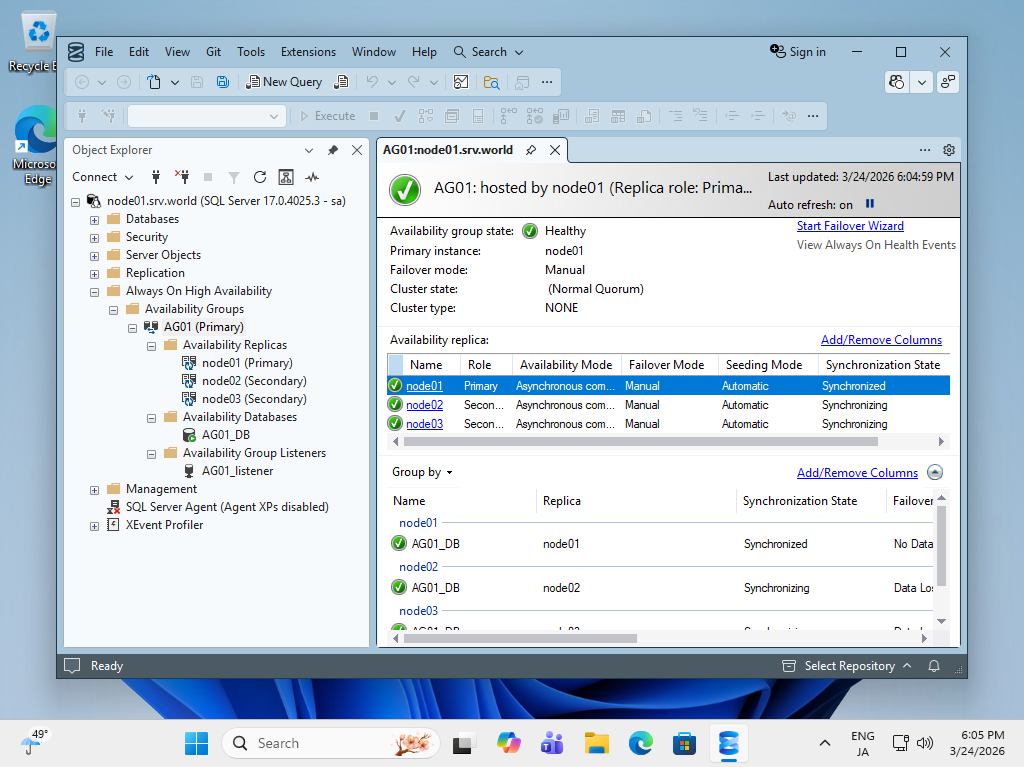
Task: Open File Explorer from the taskbar
Action: point(596,743)
